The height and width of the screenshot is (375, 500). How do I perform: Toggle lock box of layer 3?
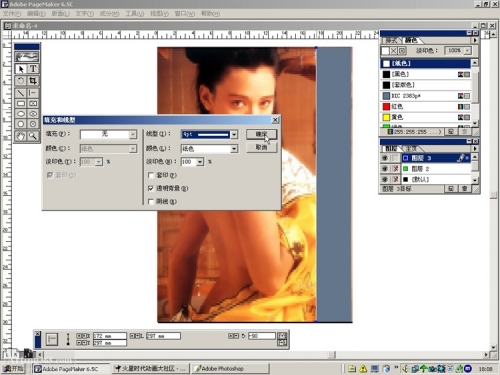tap(395, 158)
